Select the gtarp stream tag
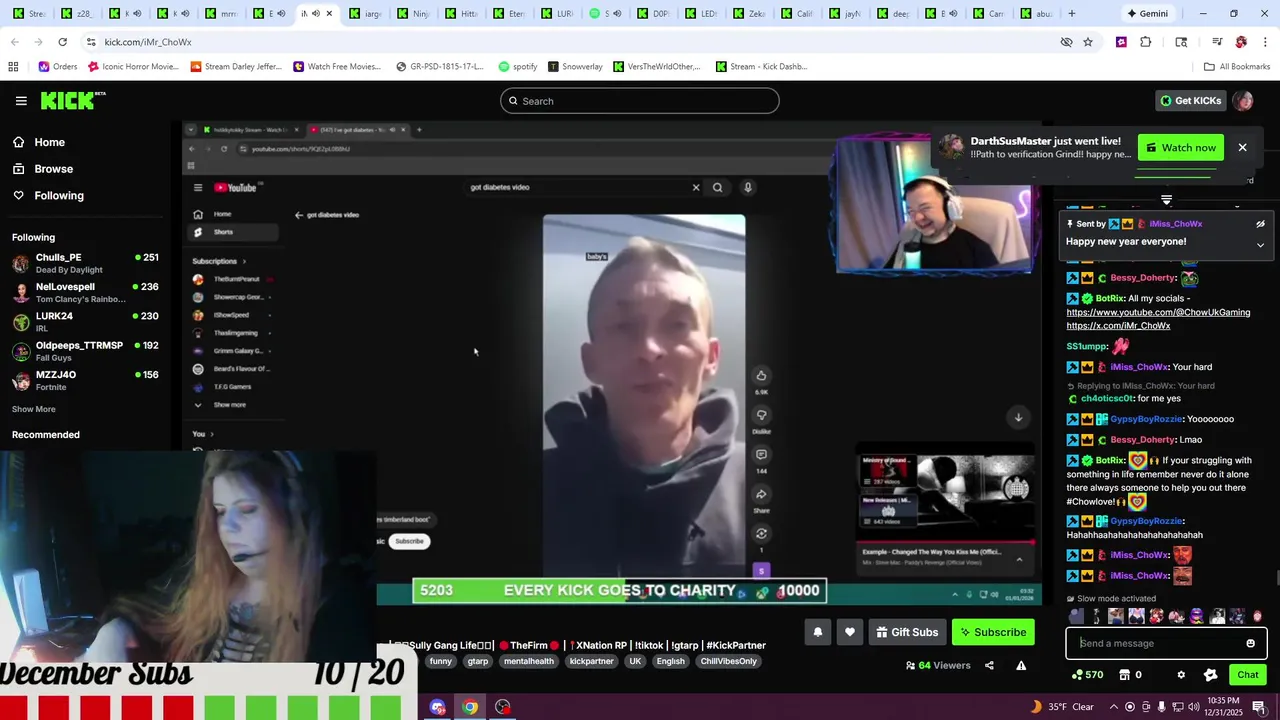The height and width of the screenshot is (720, 1280). coord(478,661)
